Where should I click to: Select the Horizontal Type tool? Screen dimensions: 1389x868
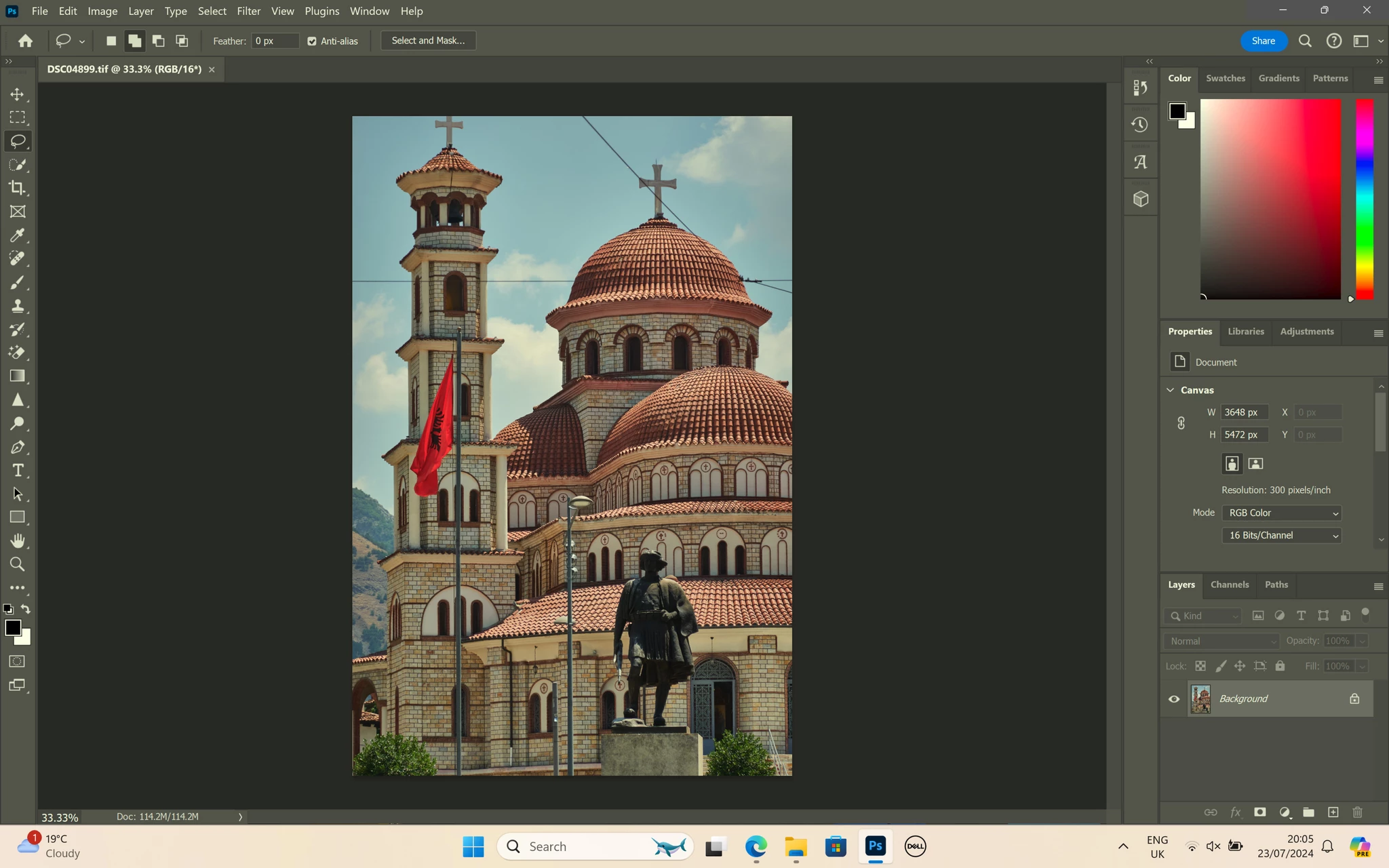tap(18, 471)
